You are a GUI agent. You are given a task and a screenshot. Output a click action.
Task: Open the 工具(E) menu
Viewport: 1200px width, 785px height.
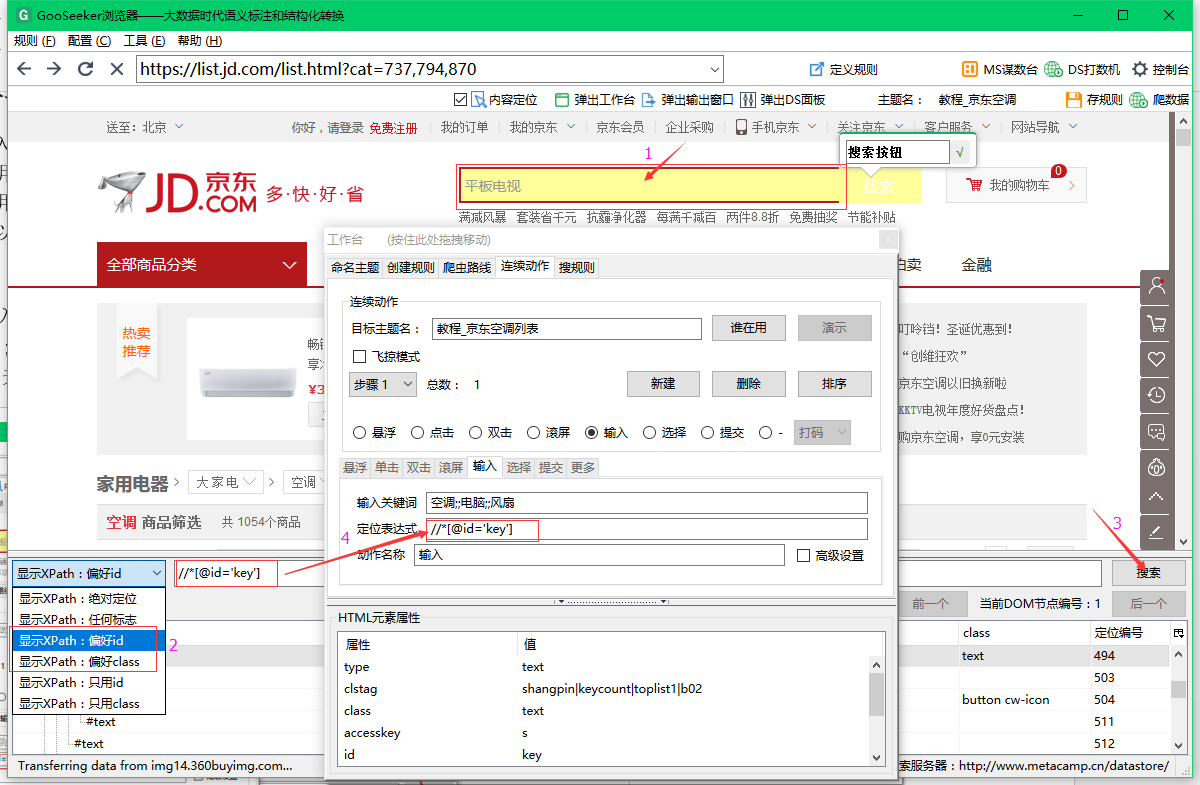pos(144,41)
